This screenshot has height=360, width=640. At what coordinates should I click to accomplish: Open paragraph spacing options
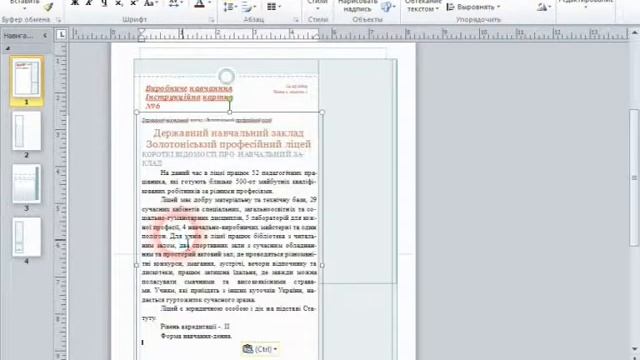pyautogui.click(x=249, y=7)
